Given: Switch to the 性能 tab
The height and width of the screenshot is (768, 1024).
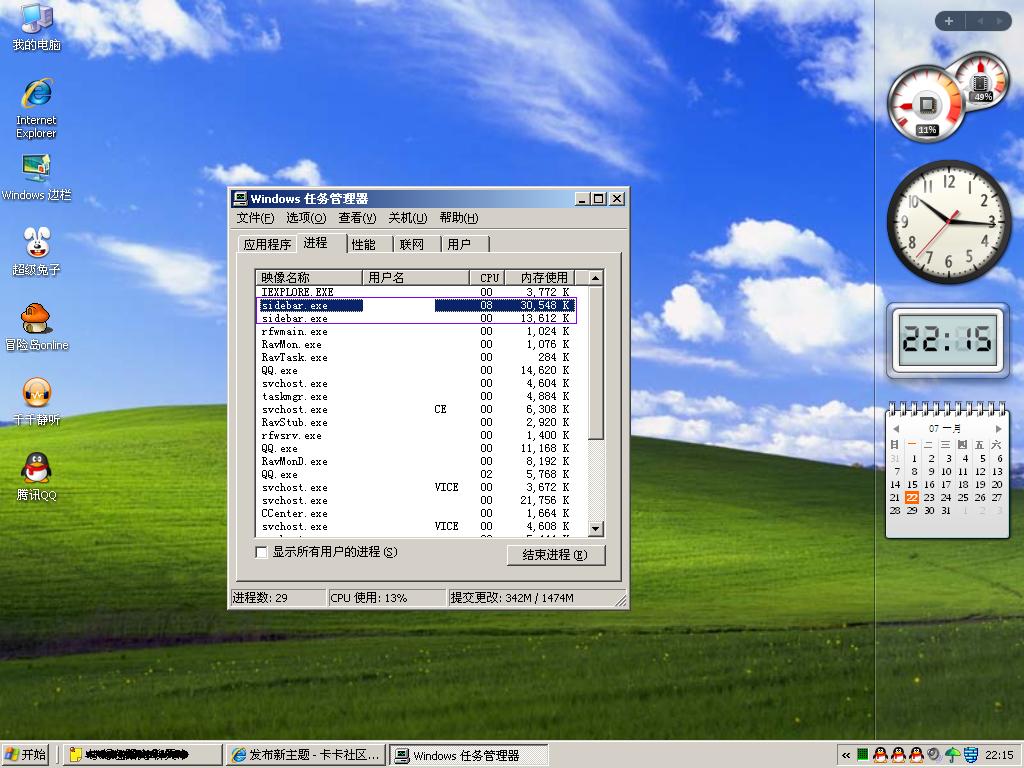Looking at the screenshot, I should [364, 244].
